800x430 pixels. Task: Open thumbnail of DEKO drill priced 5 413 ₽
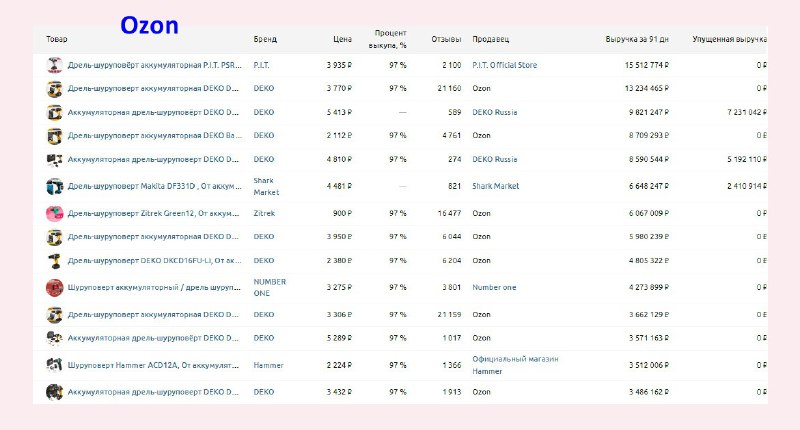pos(55,112)
